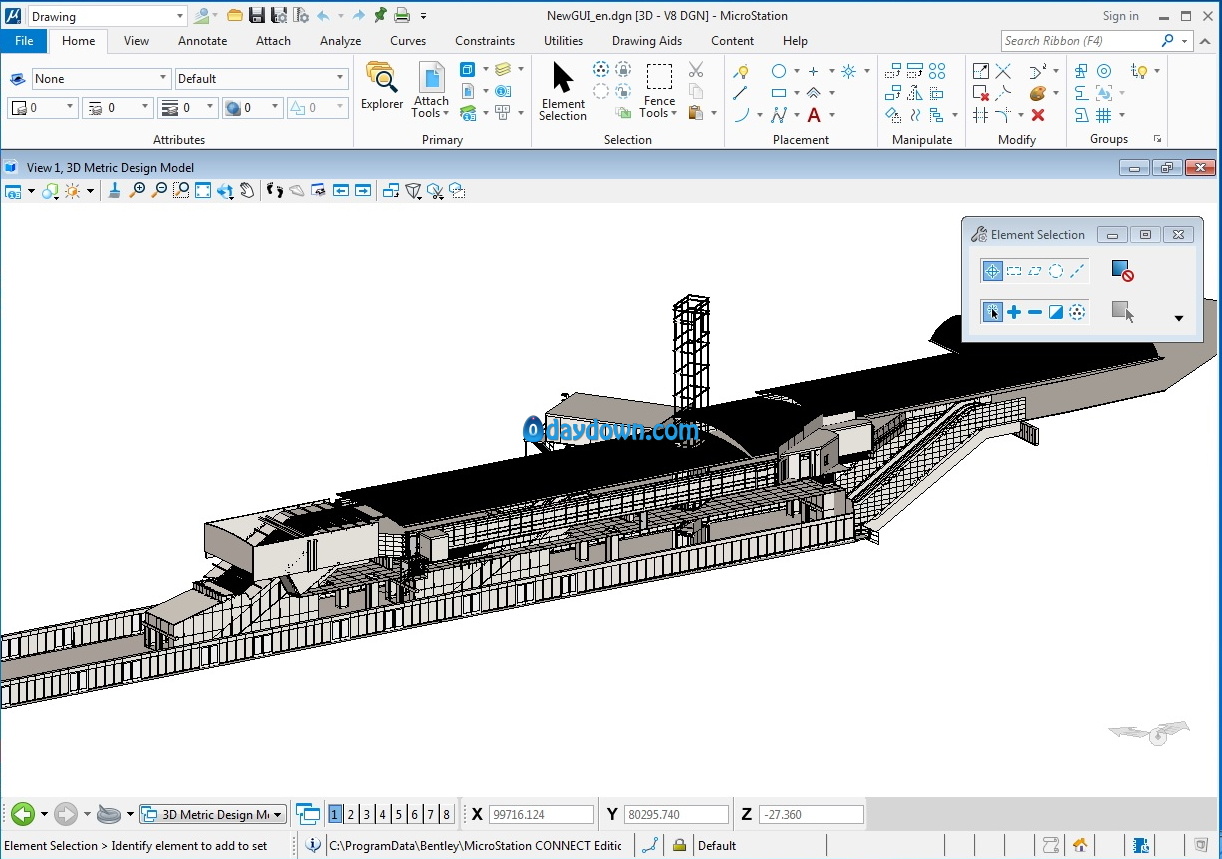Click the Cut scissors icon
Image resolution: width=1222 pixels, height=859 pixels.
696,70
